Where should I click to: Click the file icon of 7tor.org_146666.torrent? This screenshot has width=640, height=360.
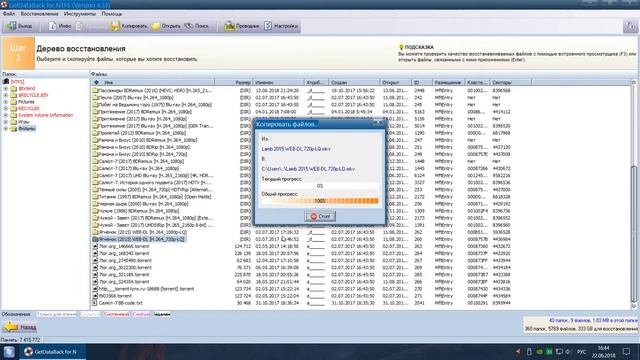pos(95,247)
